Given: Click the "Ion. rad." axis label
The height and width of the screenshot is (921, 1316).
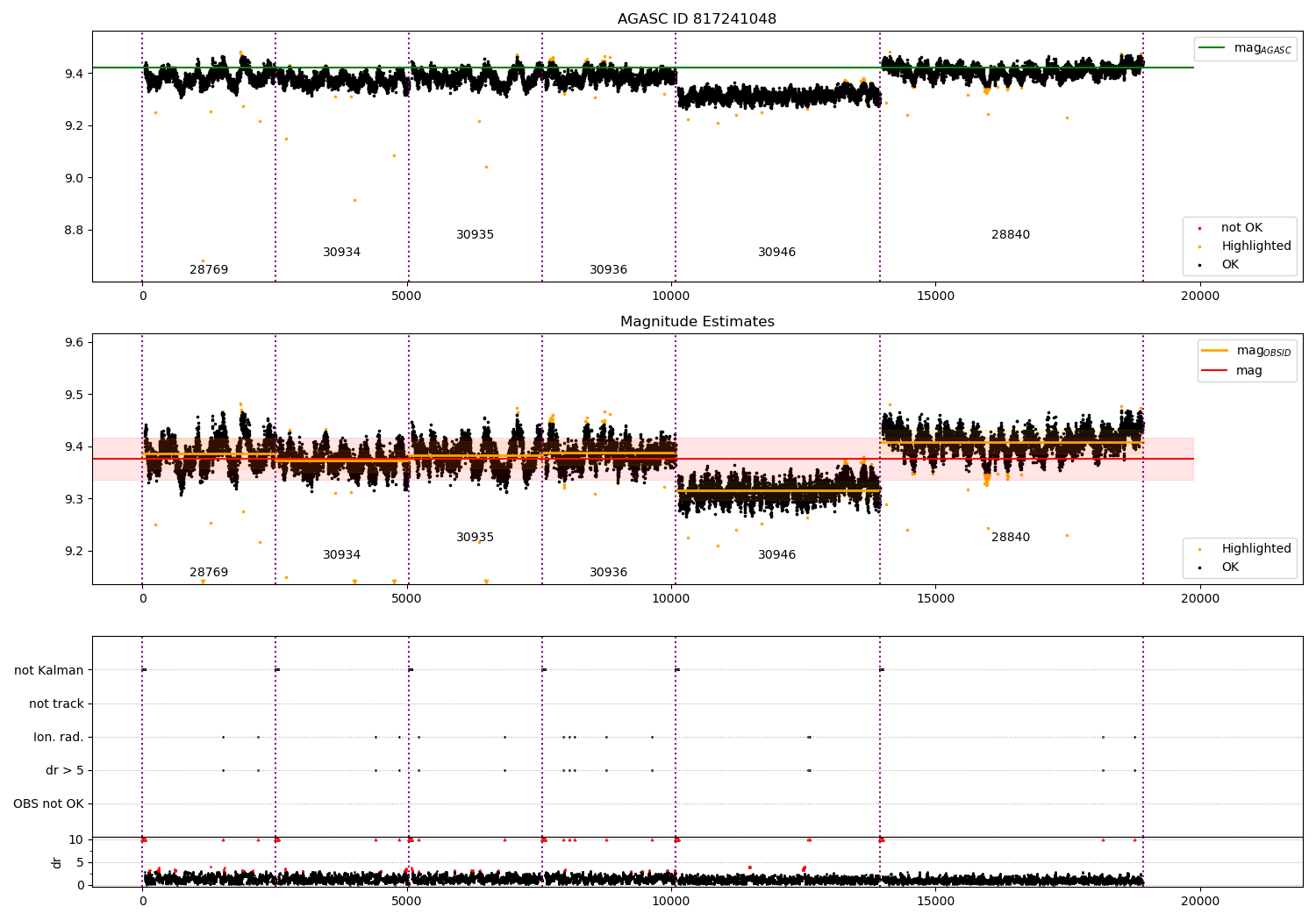Looking at the screenshot, I should (x=59, y=737).
